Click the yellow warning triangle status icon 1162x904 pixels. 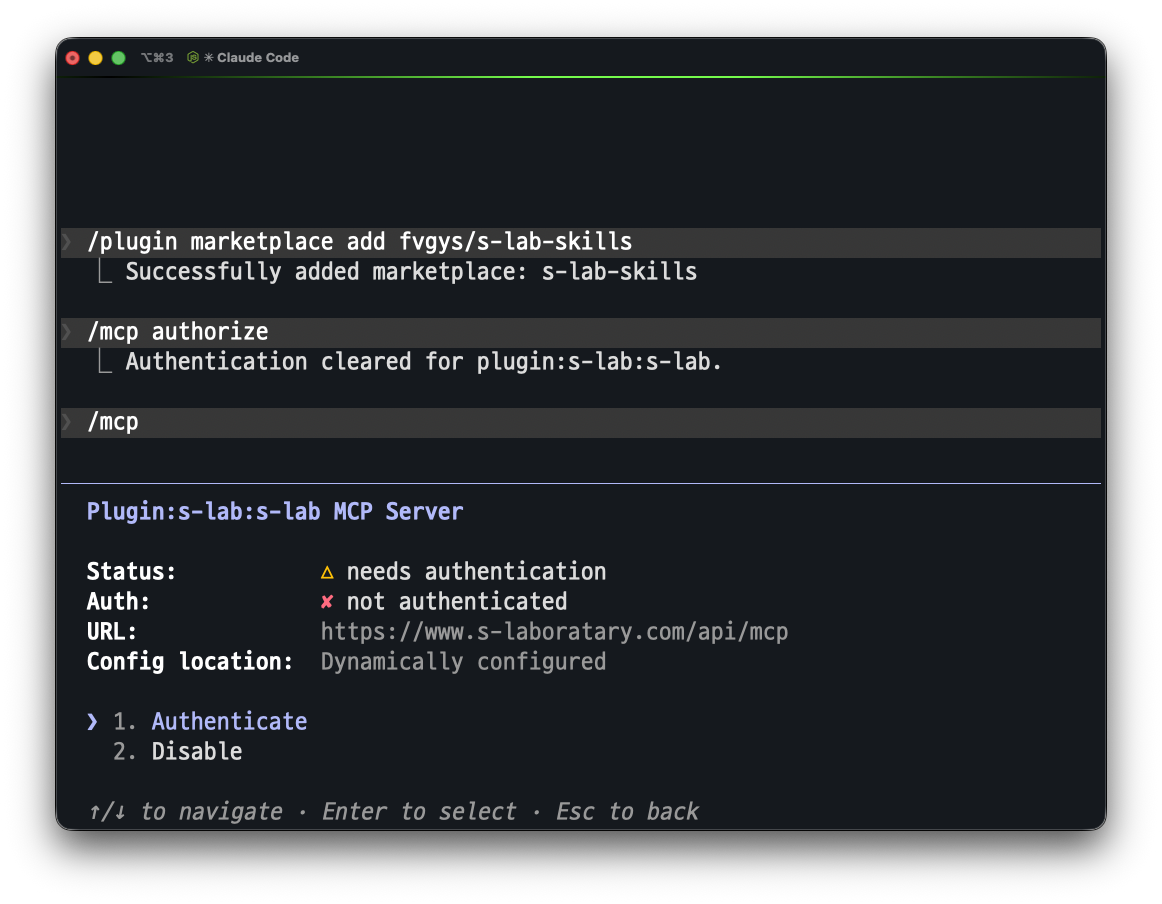tap(327, 572)
